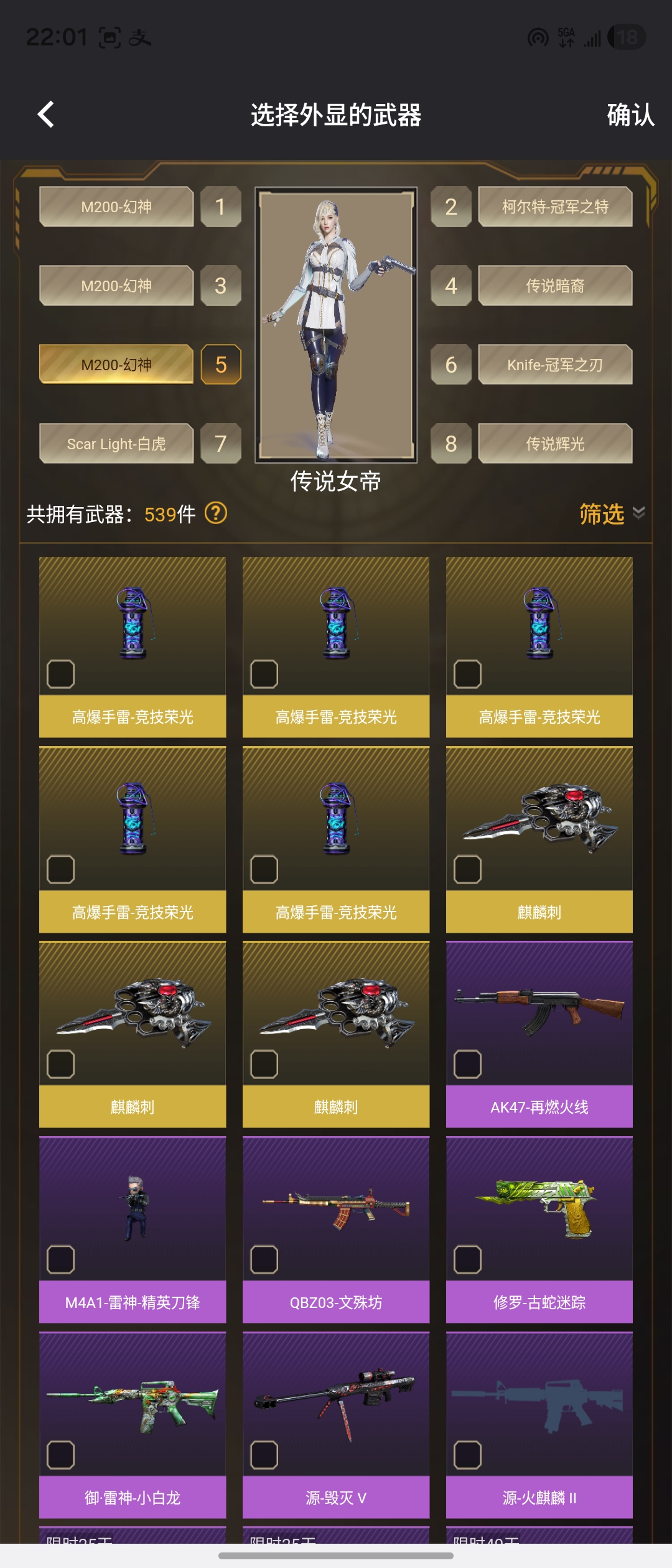The width and height of the screenshot is (672, 1568).
Task: Tap the 传说女帝 character preview
Action: click(336, 325)
